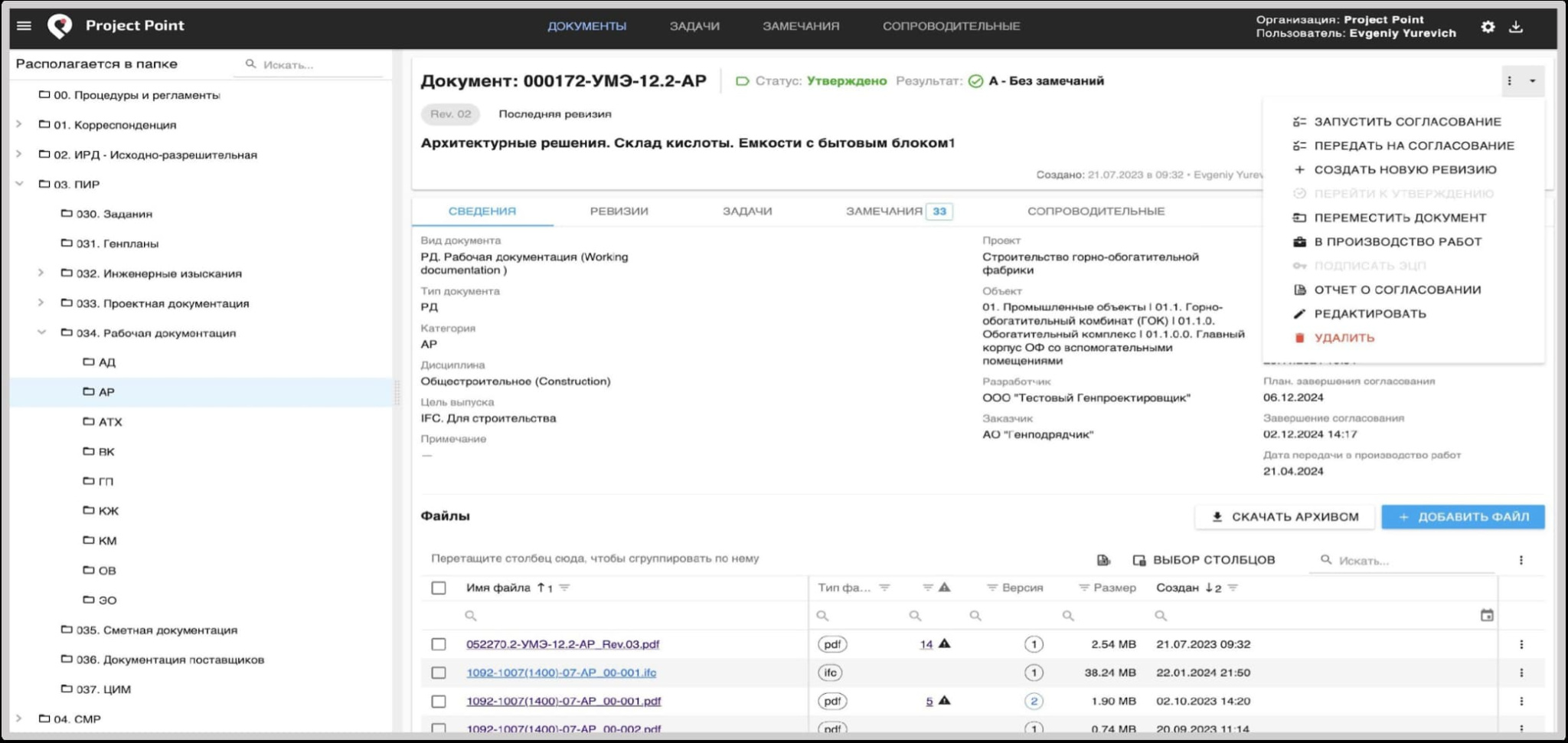Check the 1092-1007(1400)-07-АР_00-001.pdf row checkbox
The height and width of the screenshot is (743, 1568).
[438, 701]
